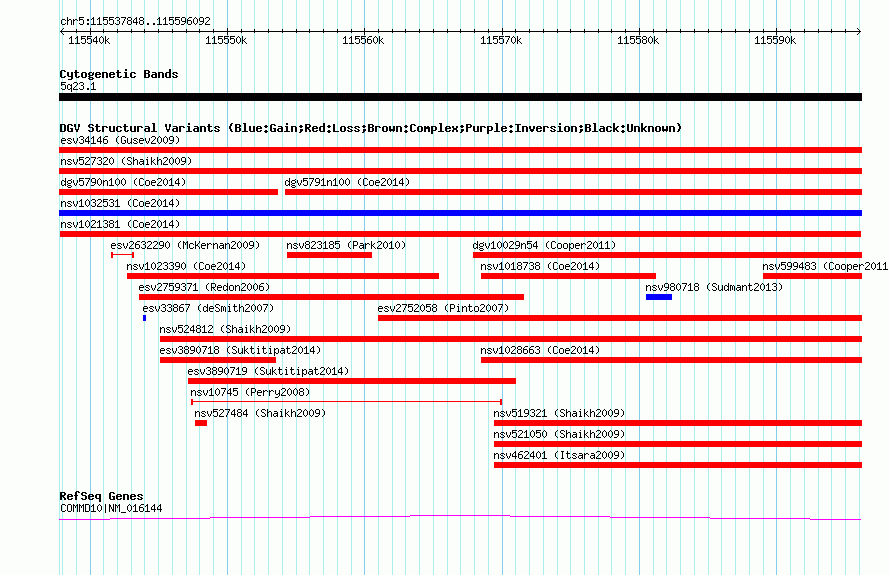Click the esv2632290 (McKernan2009) label

click(185, 245)
